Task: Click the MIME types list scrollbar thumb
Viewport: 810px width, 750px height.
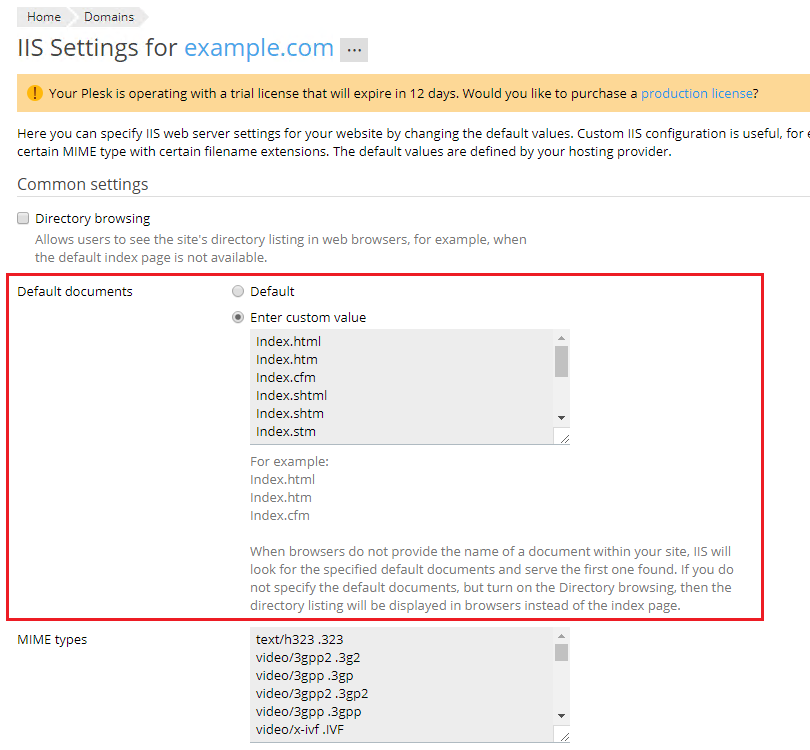Action: (561, 653)
